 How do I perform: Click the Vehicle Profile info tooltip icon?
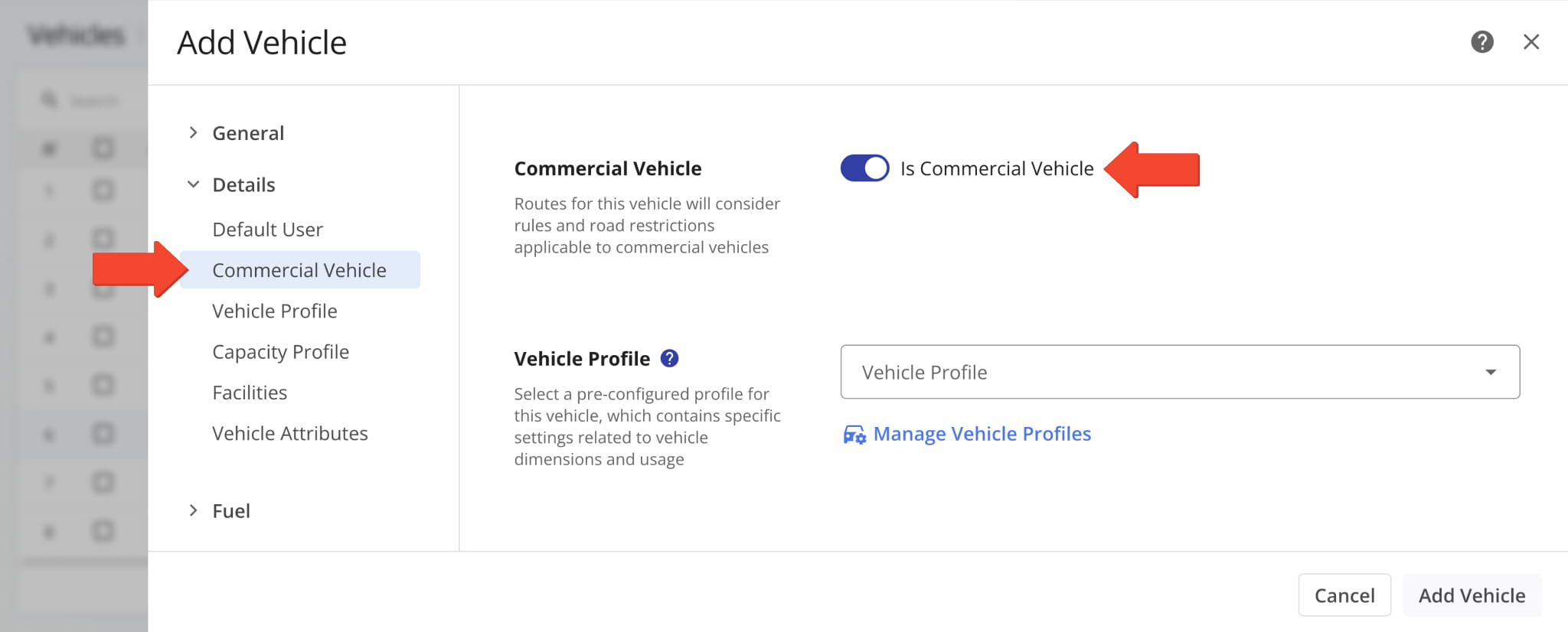tap(669, 358)
